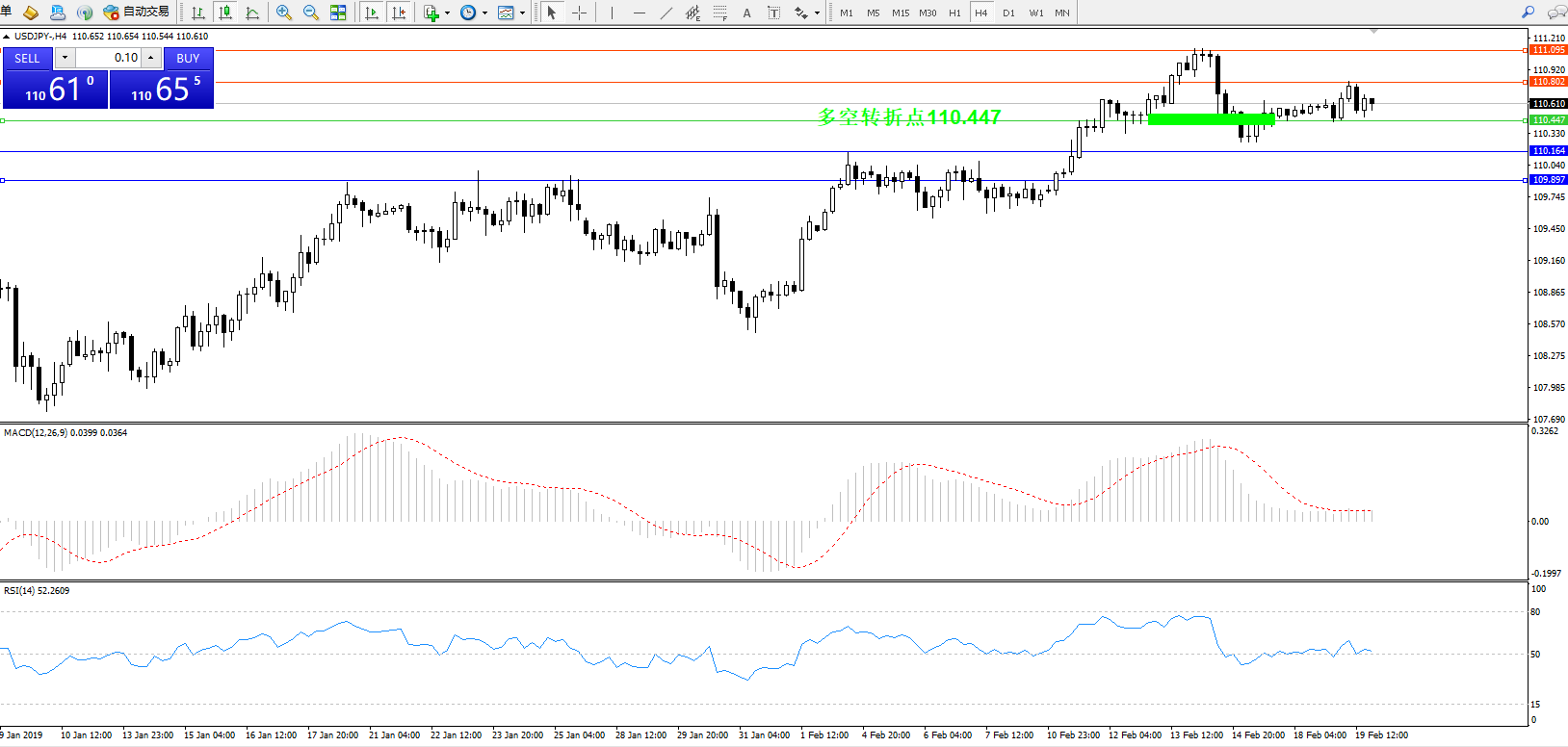The width and height of the screenshot is (1568, 747).
Task: Open the search magnifier at top right
Action: (x=1528, y=13)
